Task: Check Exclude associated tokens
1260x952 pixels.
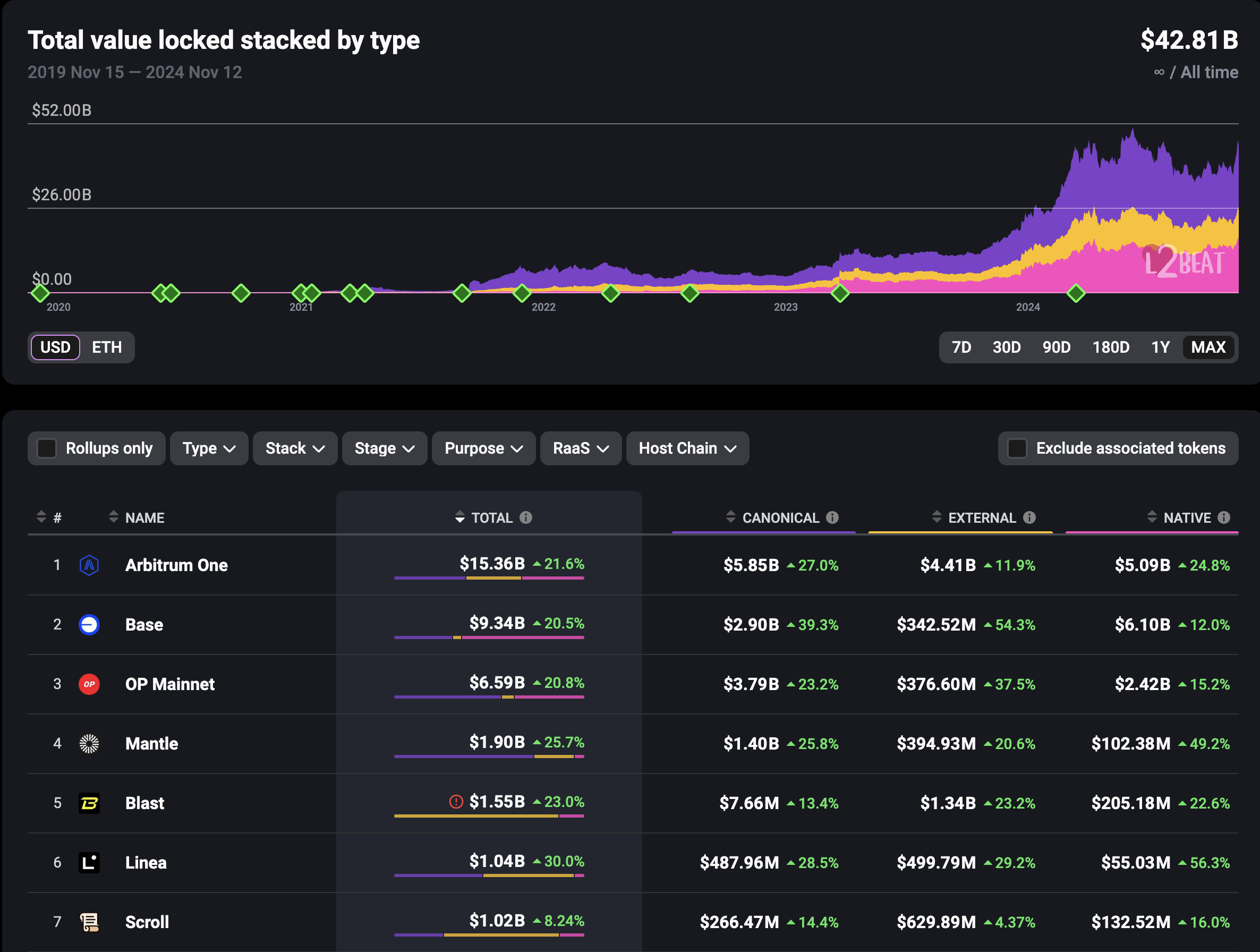Action: pyautogui.click(x=1017, y=448)
